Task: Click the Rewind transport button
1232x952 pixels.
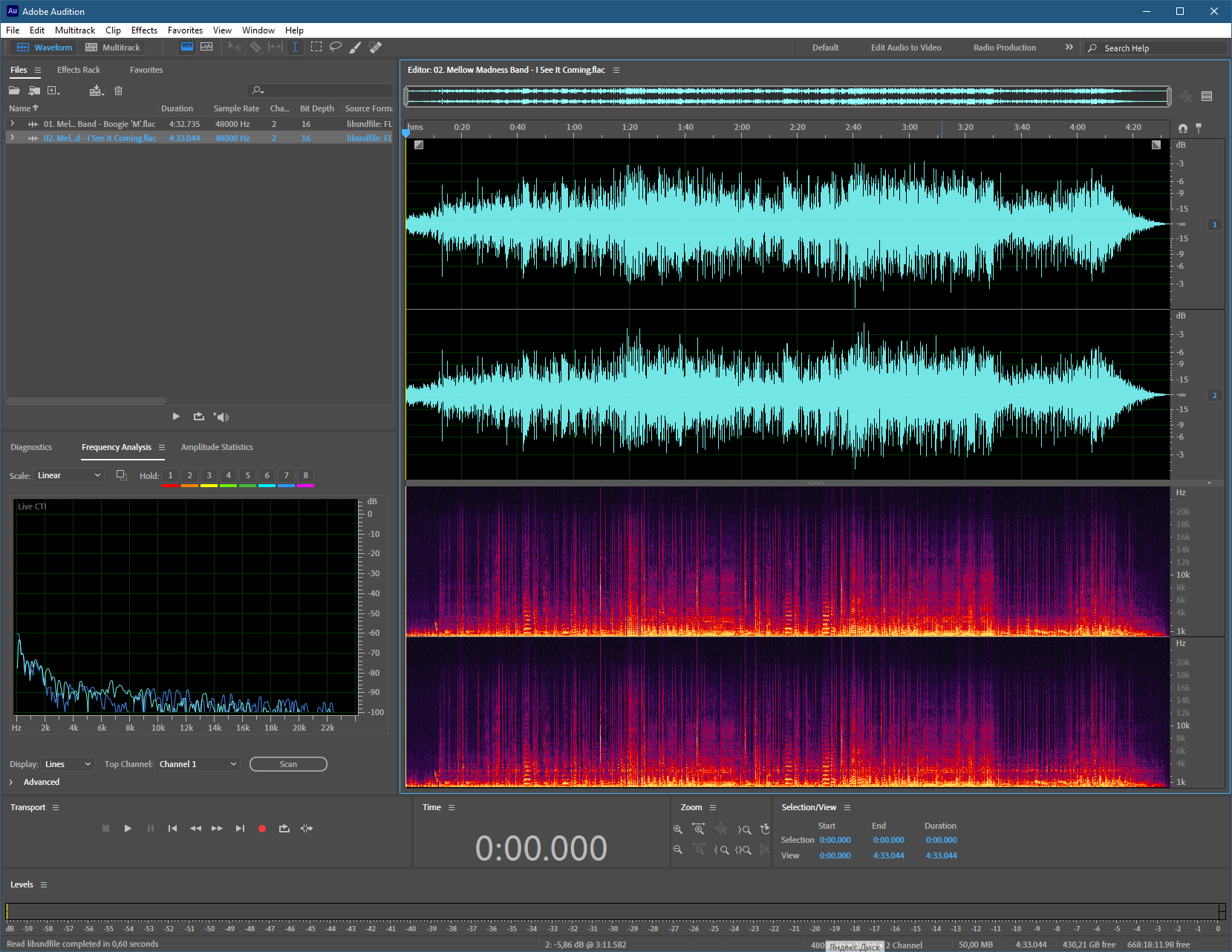Action: click(x=195, y=828)
